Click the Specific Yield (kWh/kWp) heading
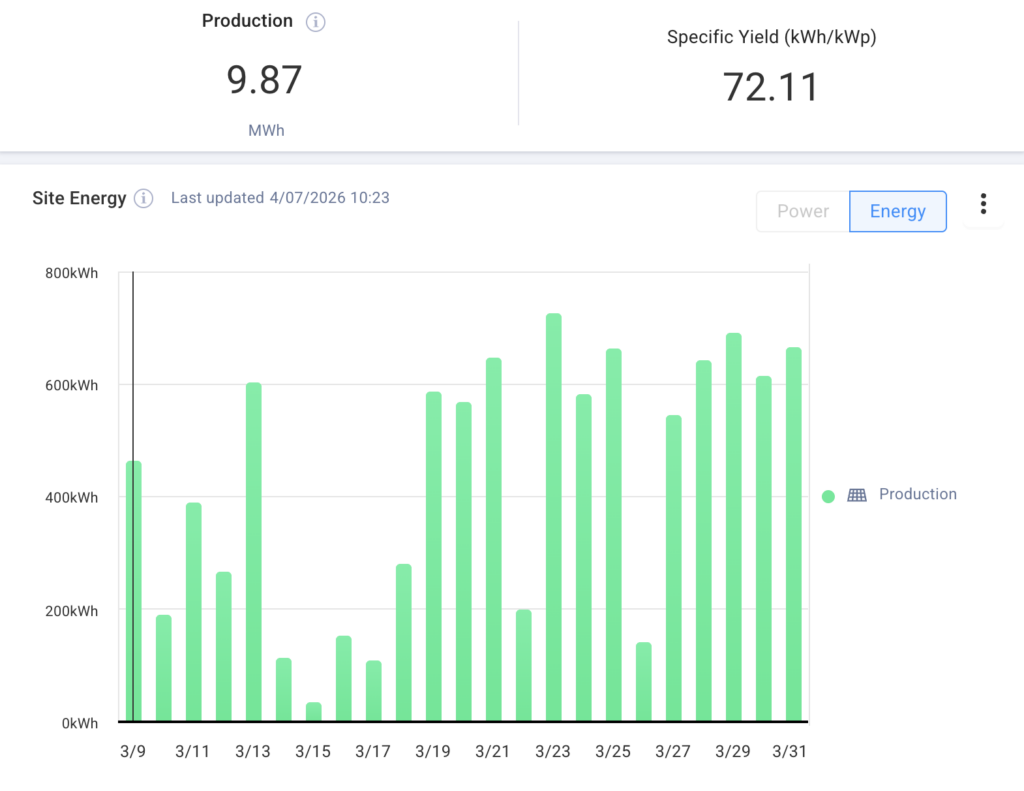The height and width of the screenshot is (791, 1024). pyautogui.click(x=771, y=37)
